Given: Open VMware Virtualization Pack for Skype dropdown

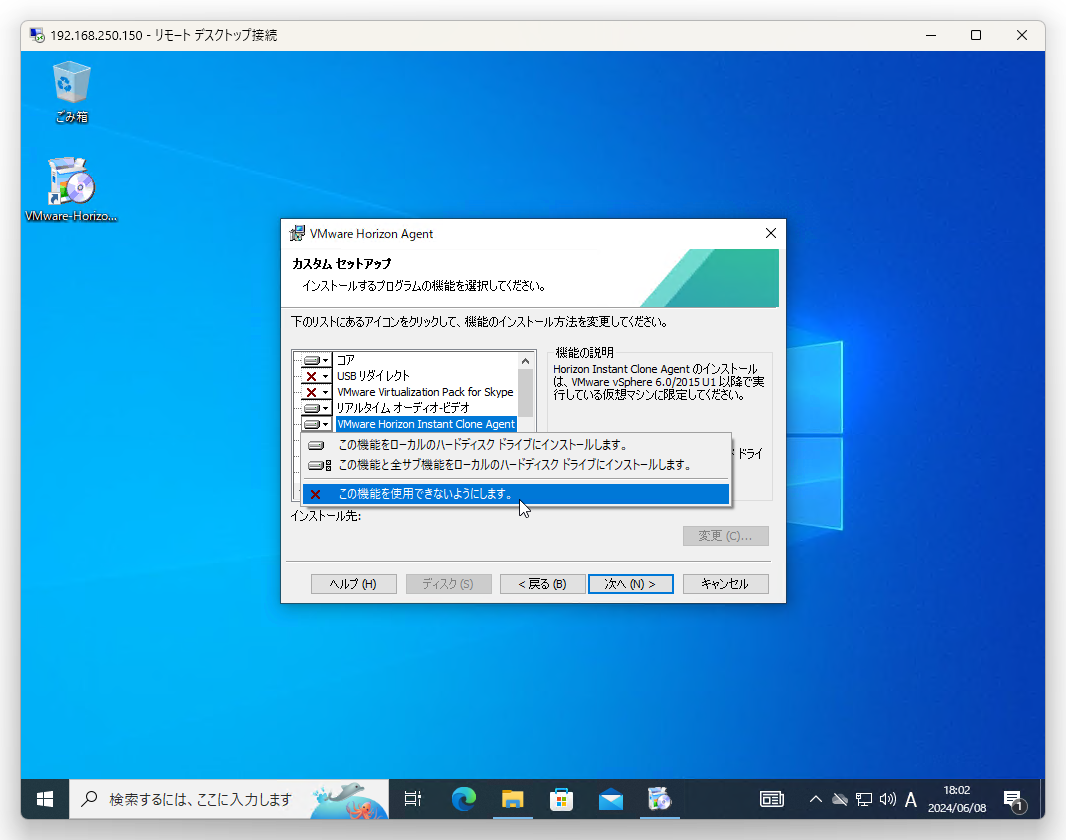Looking at the screenshot, I should pos(316,392).
